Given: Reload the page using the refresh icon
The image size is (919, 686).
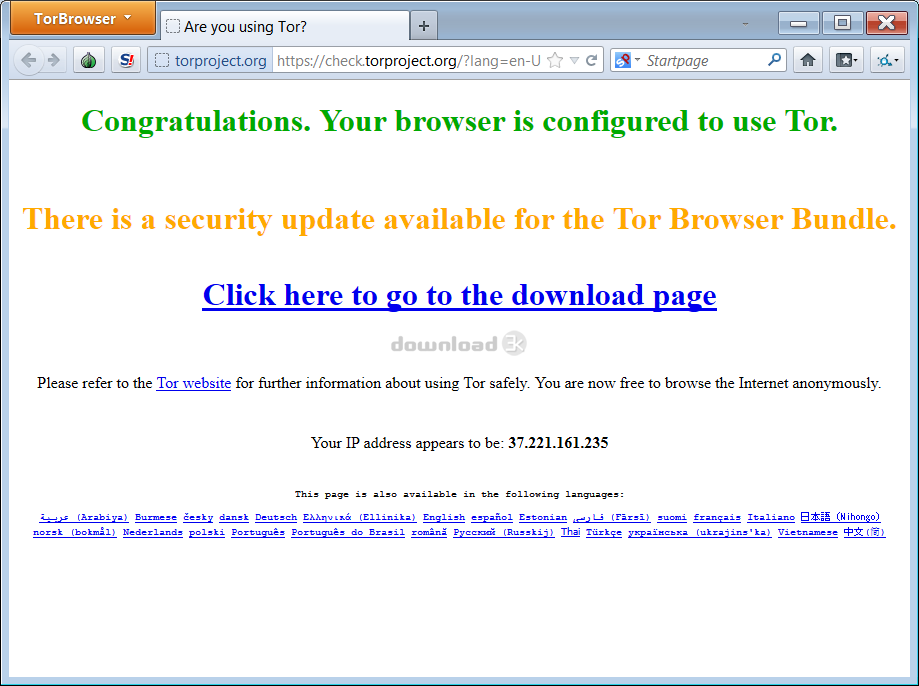Looking at the screenshot, I should coord(592,60).
